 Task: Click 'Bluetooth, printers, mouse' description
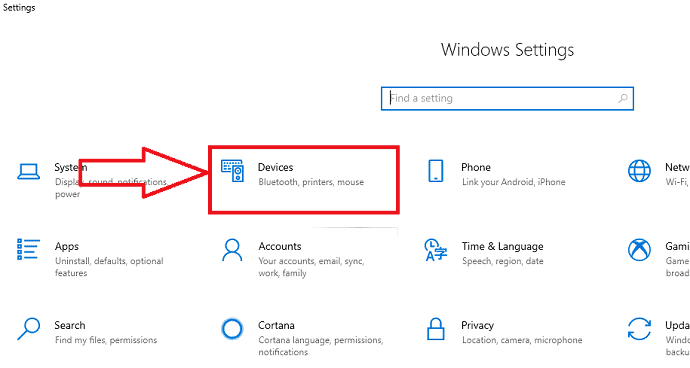(311, 182)
